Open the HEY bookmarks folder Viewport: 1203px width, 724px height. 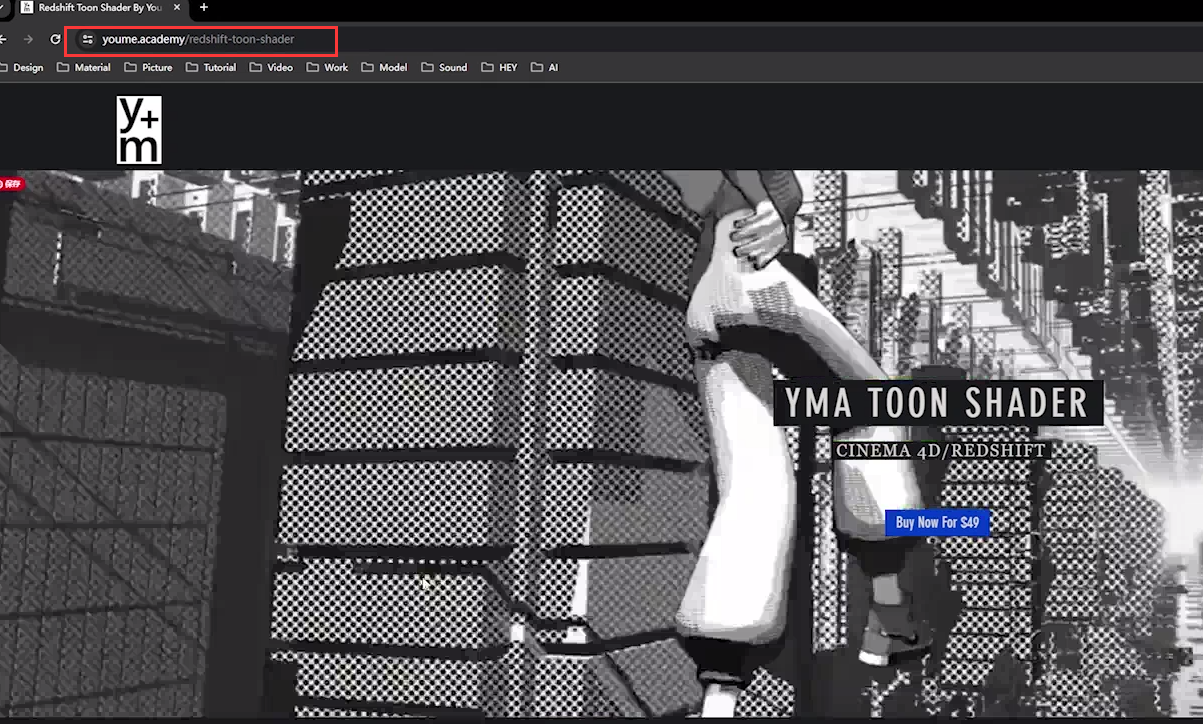click(499, 67)
